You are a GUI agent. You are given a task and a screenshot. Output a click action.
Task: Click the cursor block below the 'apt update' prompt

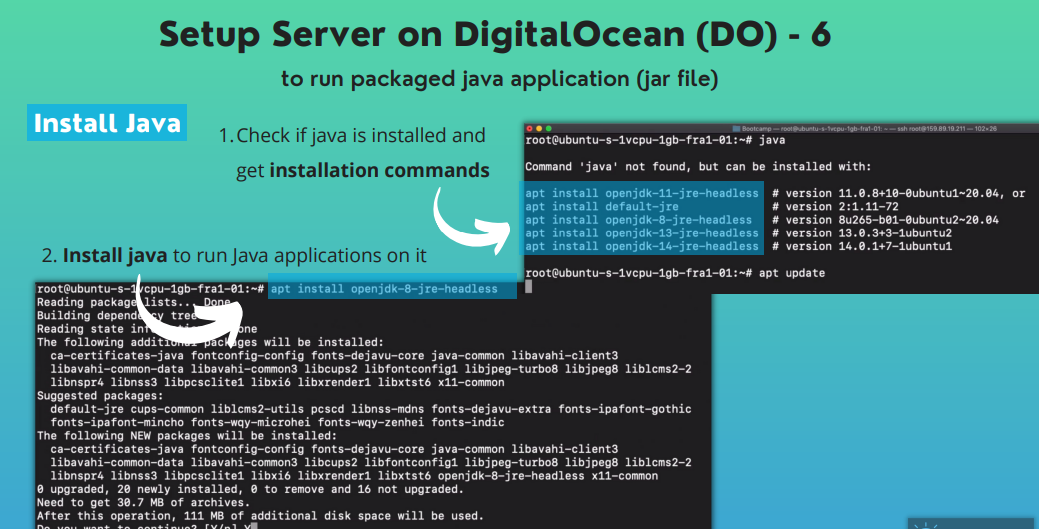click(529, 286)
